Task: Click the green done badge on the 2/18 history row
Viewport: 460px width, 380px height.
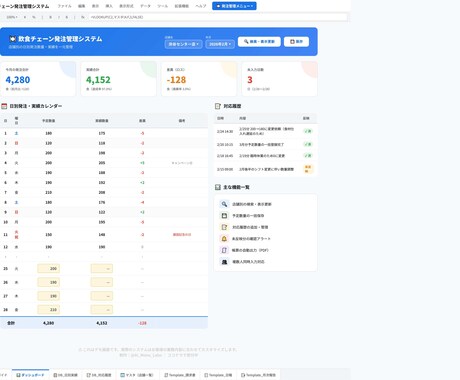Action: (308, 156)
